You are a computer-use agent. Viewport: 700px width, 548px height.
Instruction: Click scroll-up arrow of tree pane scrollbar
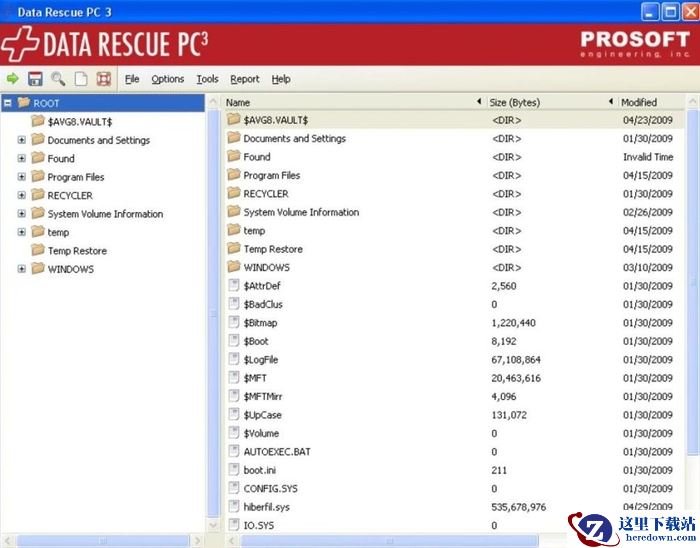213,102
